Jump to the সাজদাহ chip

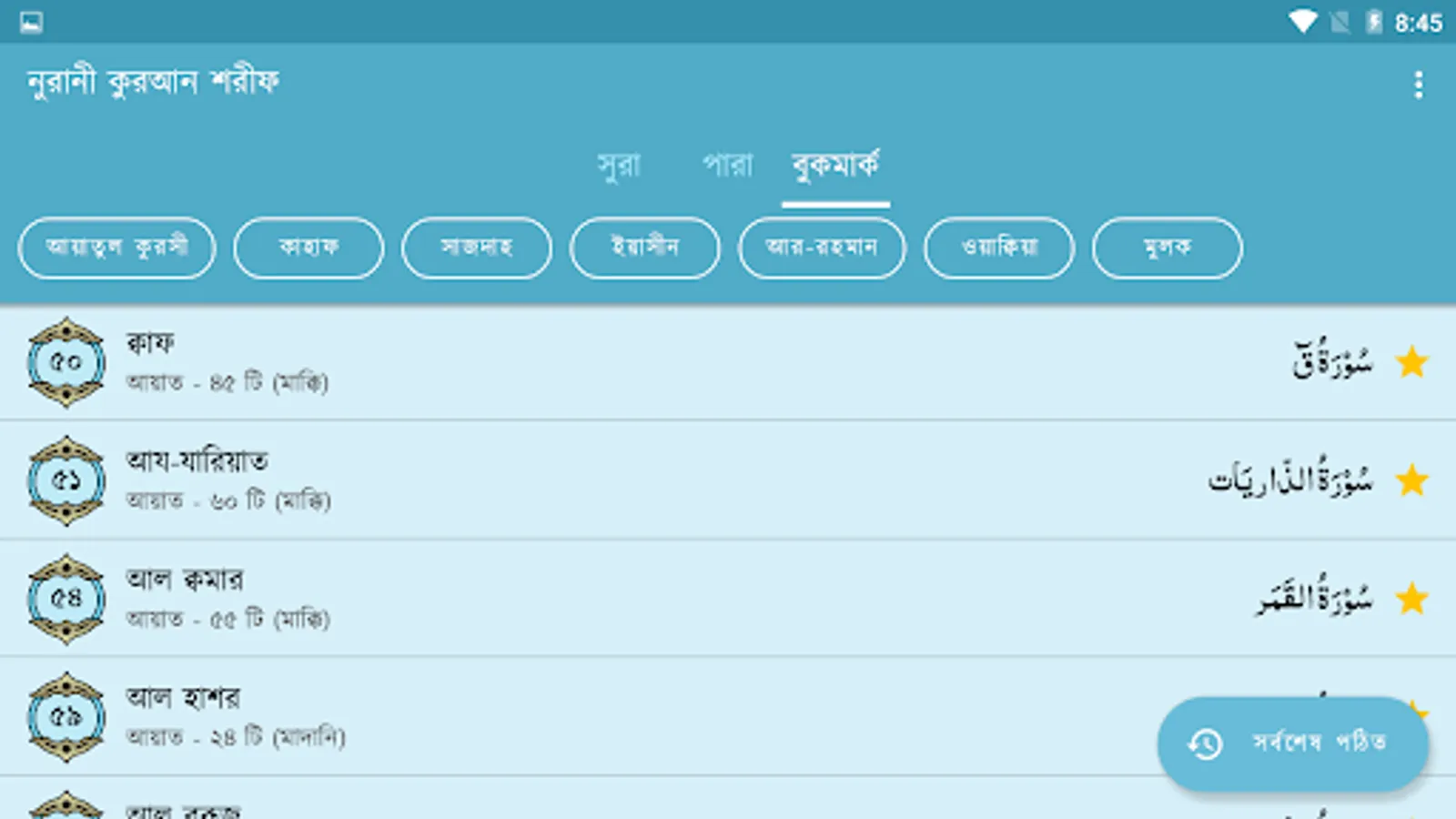(477, 248)
